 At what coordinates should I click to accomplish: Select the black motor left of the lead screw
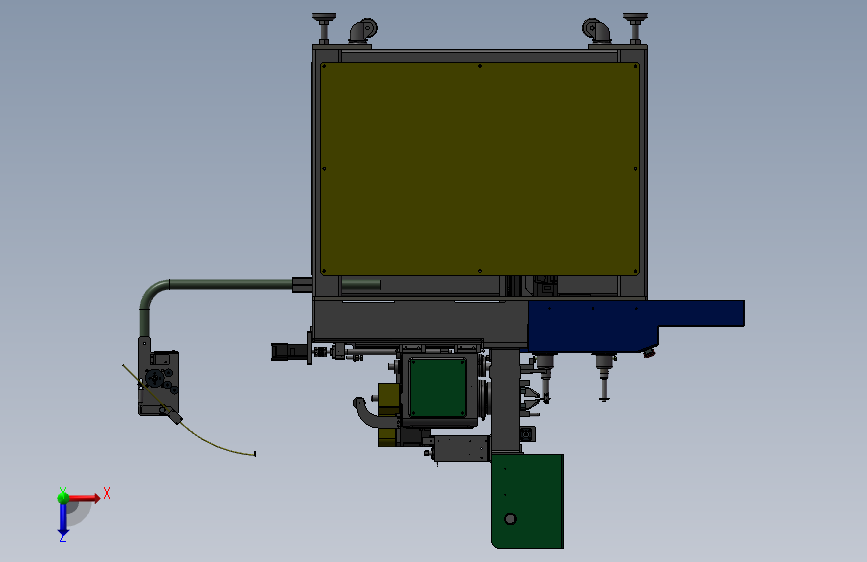[290, 352]
